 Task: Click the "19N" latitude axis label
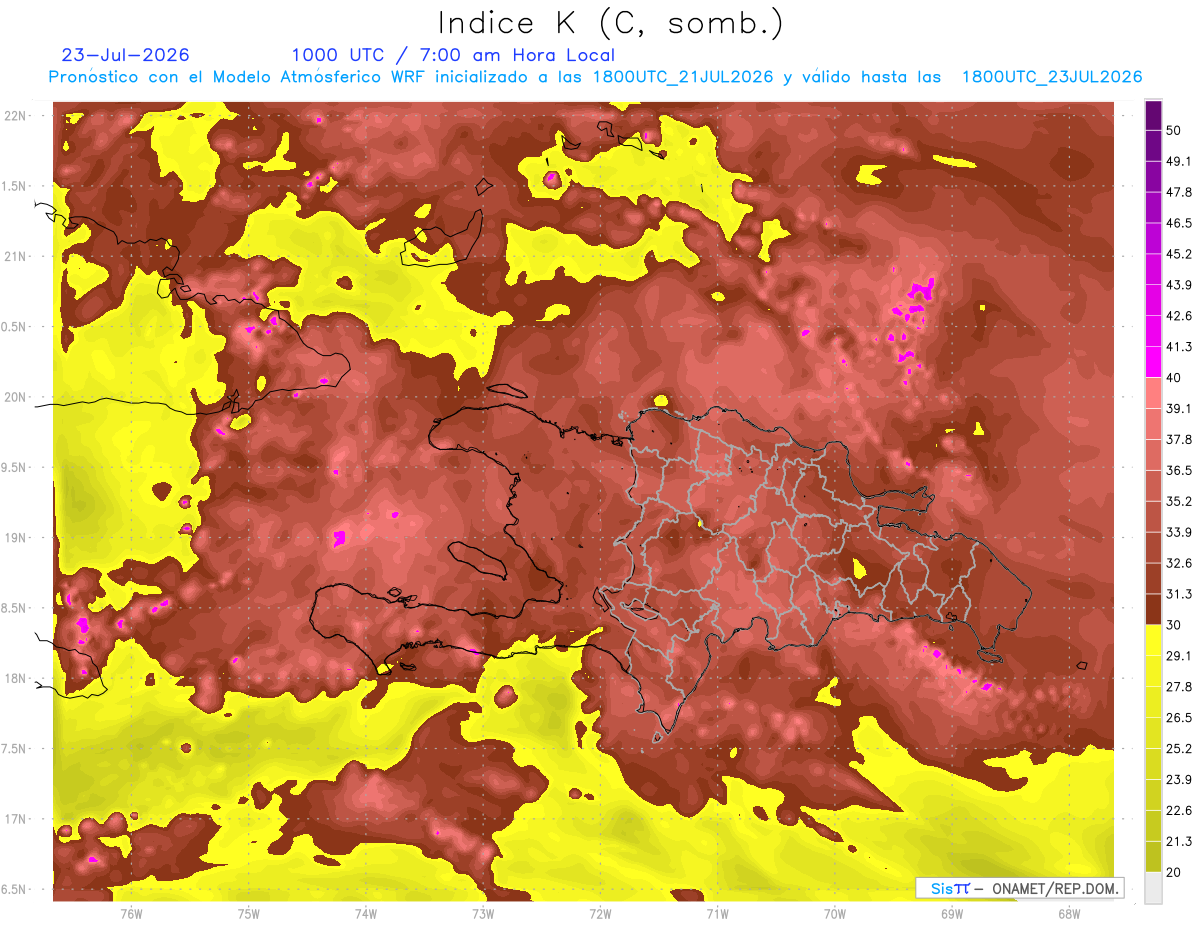point(15,537)
